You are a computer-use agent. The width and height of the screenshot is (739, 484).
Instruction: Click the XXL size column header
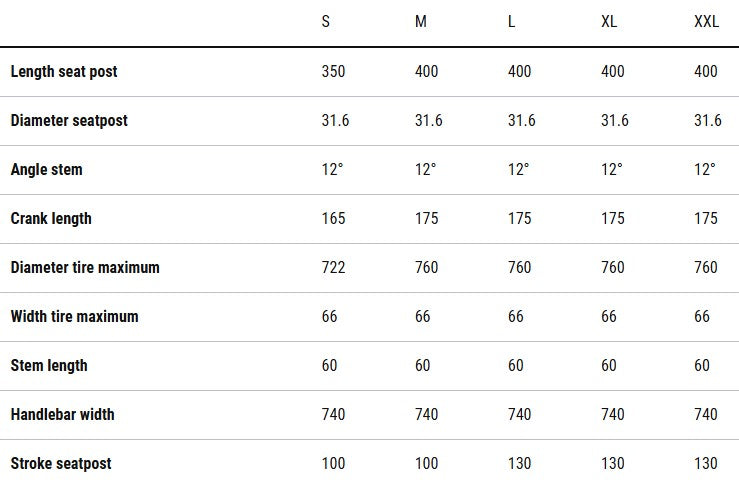[x=706, y=22]
